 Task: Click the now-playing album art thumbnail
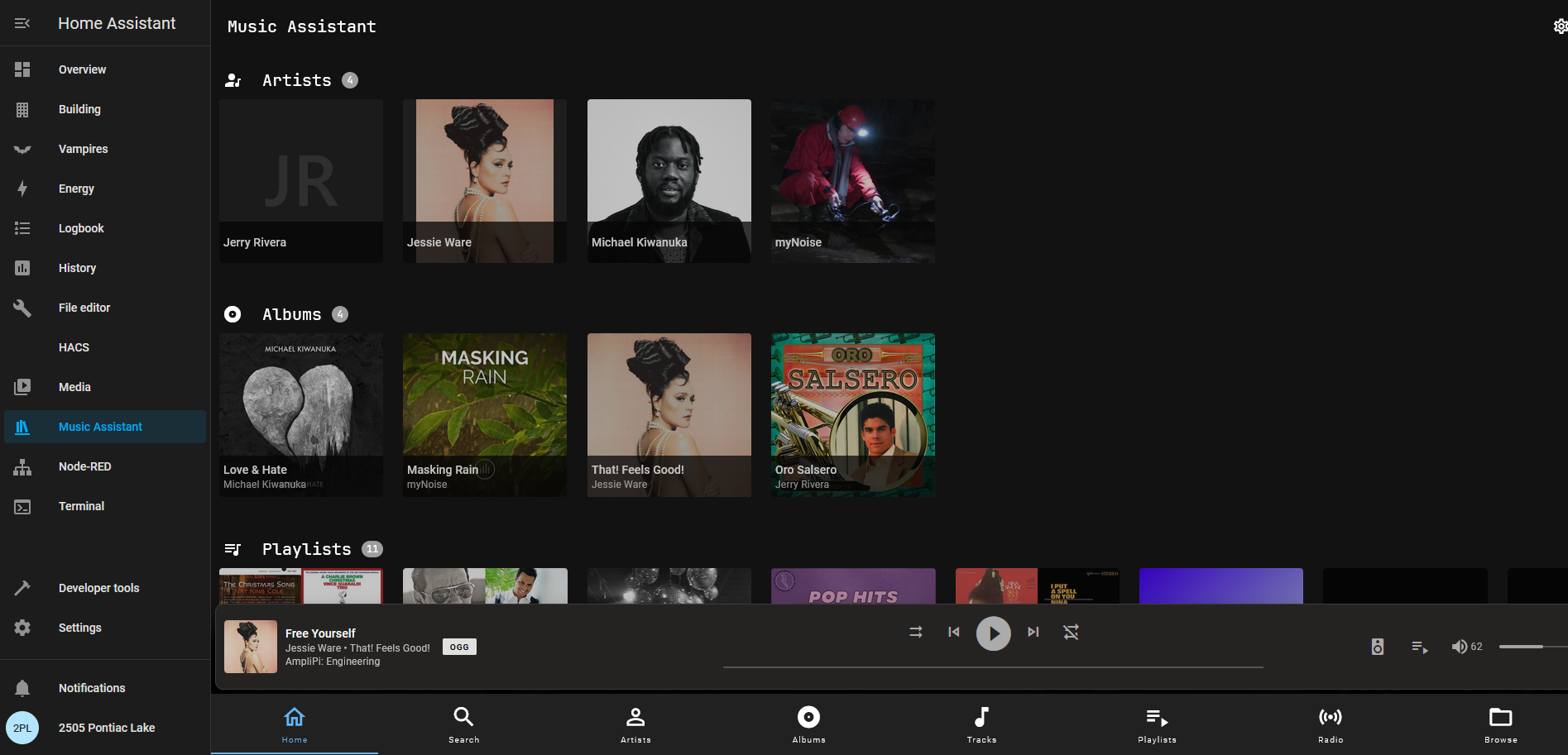point(251,647)
